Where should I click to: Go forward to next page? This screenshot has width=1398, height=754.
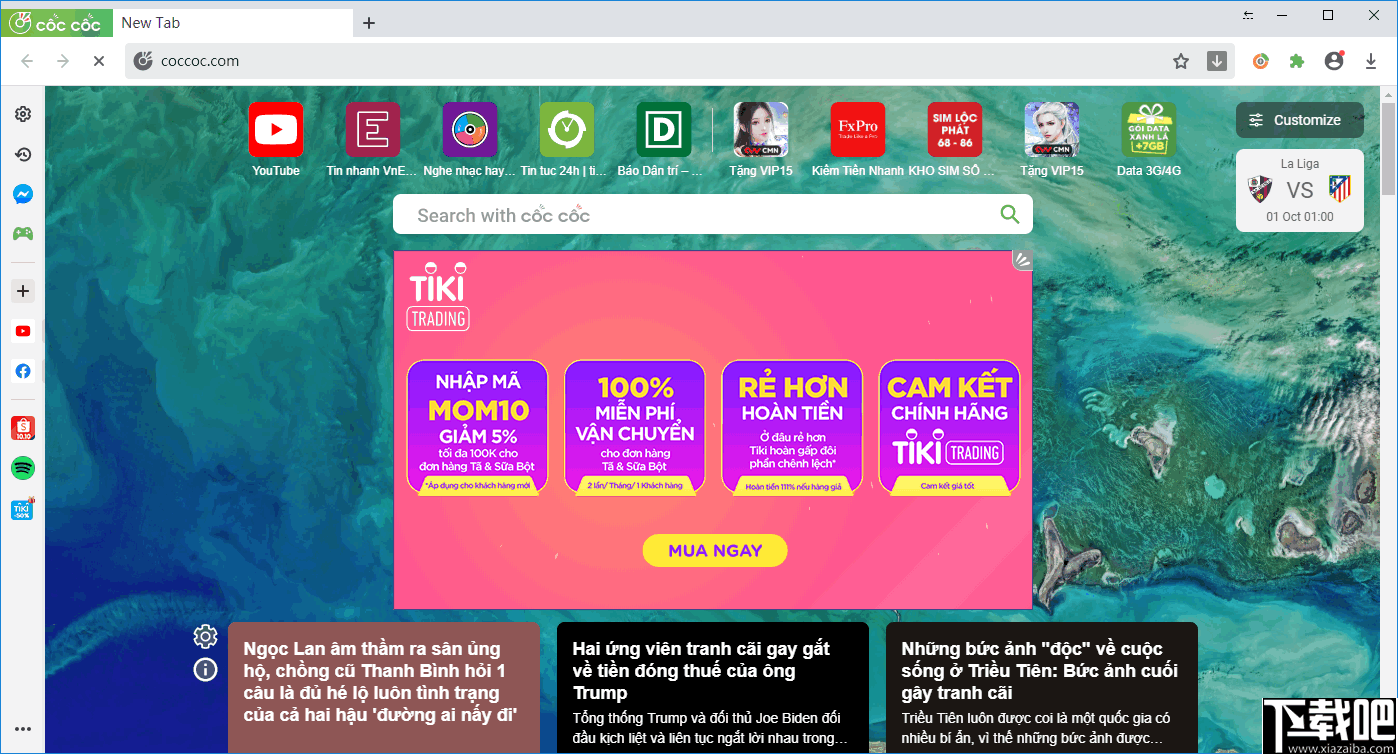[63, 61]
